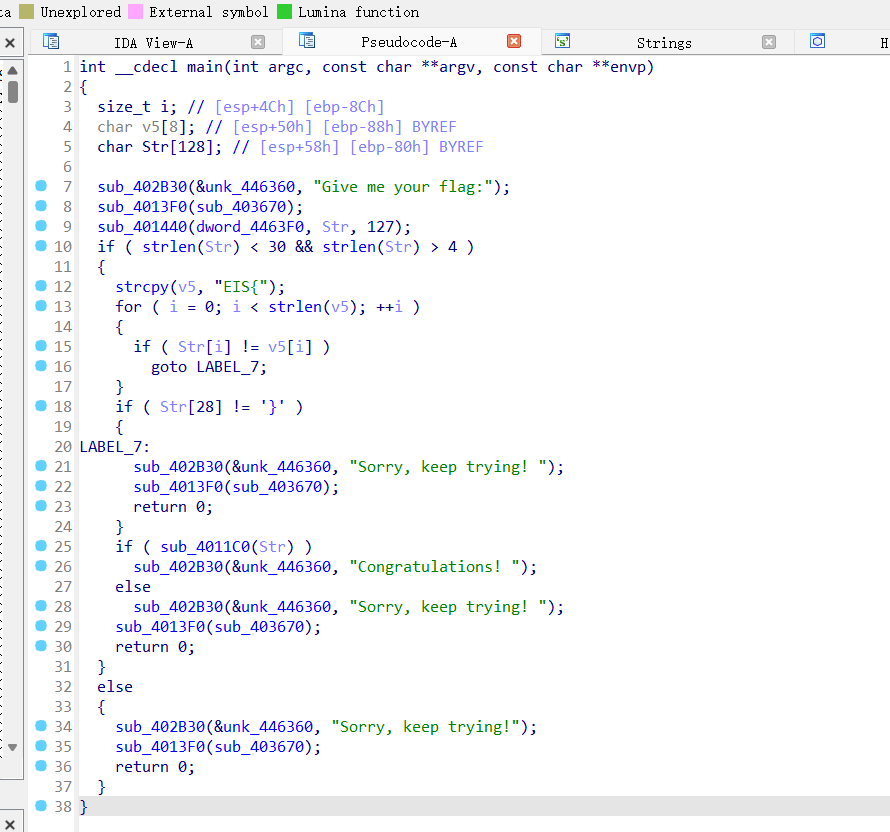Image resolution: width=890 pixels, height=832 pixels.
Task: Click the scrollbar down arrow in left panel
Action: point(12,747)
